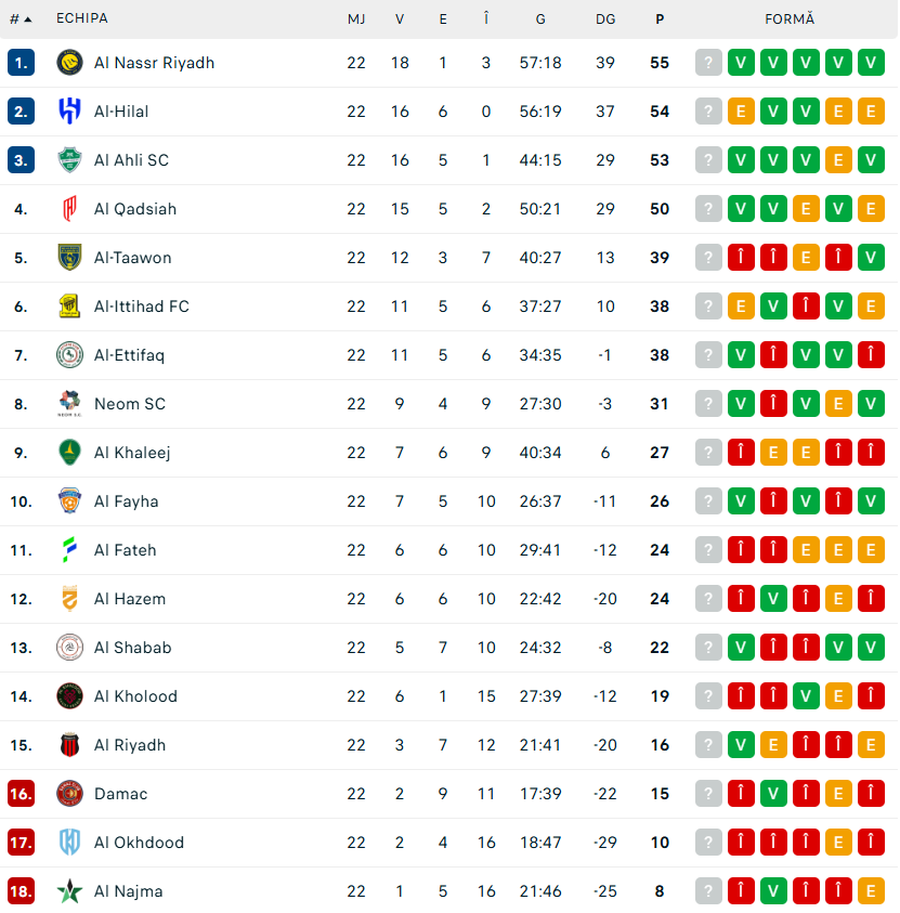
Task: Click Al Kholood's green V form badge
Action: pos(805,696)
